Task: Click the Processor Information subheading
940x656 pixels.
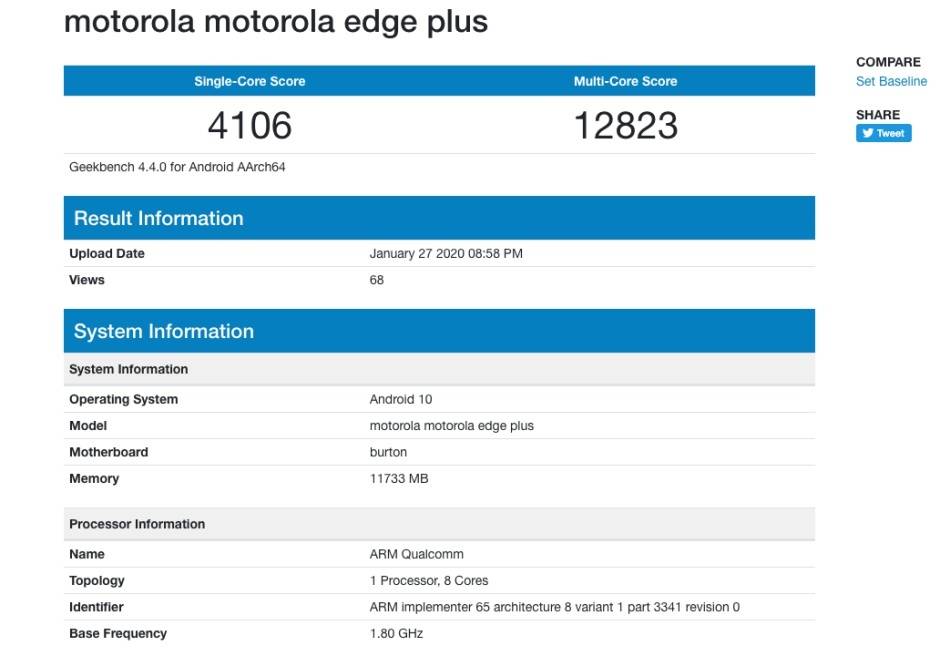Action: [x=439, y=523]
